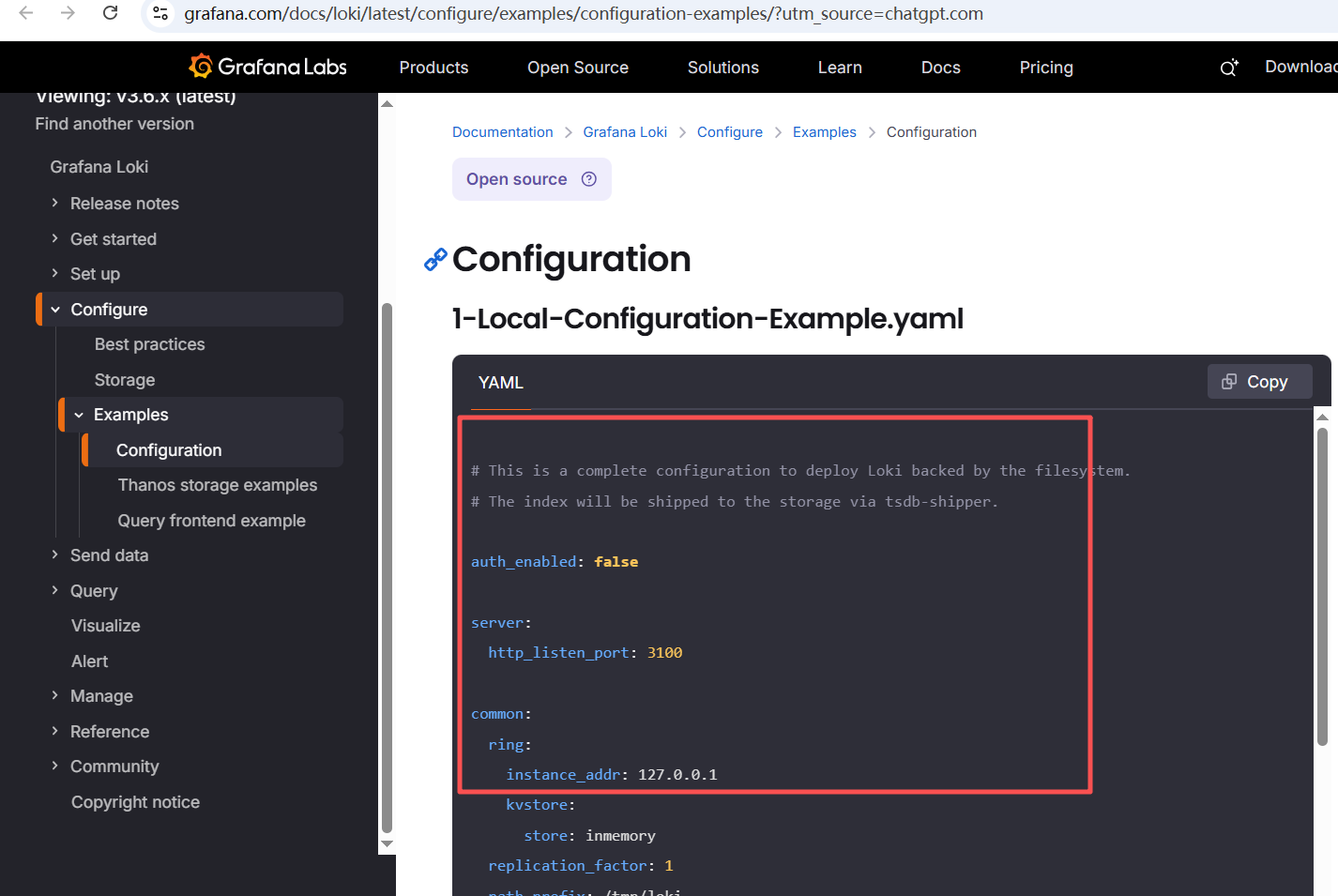
Task: Open the Grafana Loki breadcrumb link
Action: (x=625, y=132)
